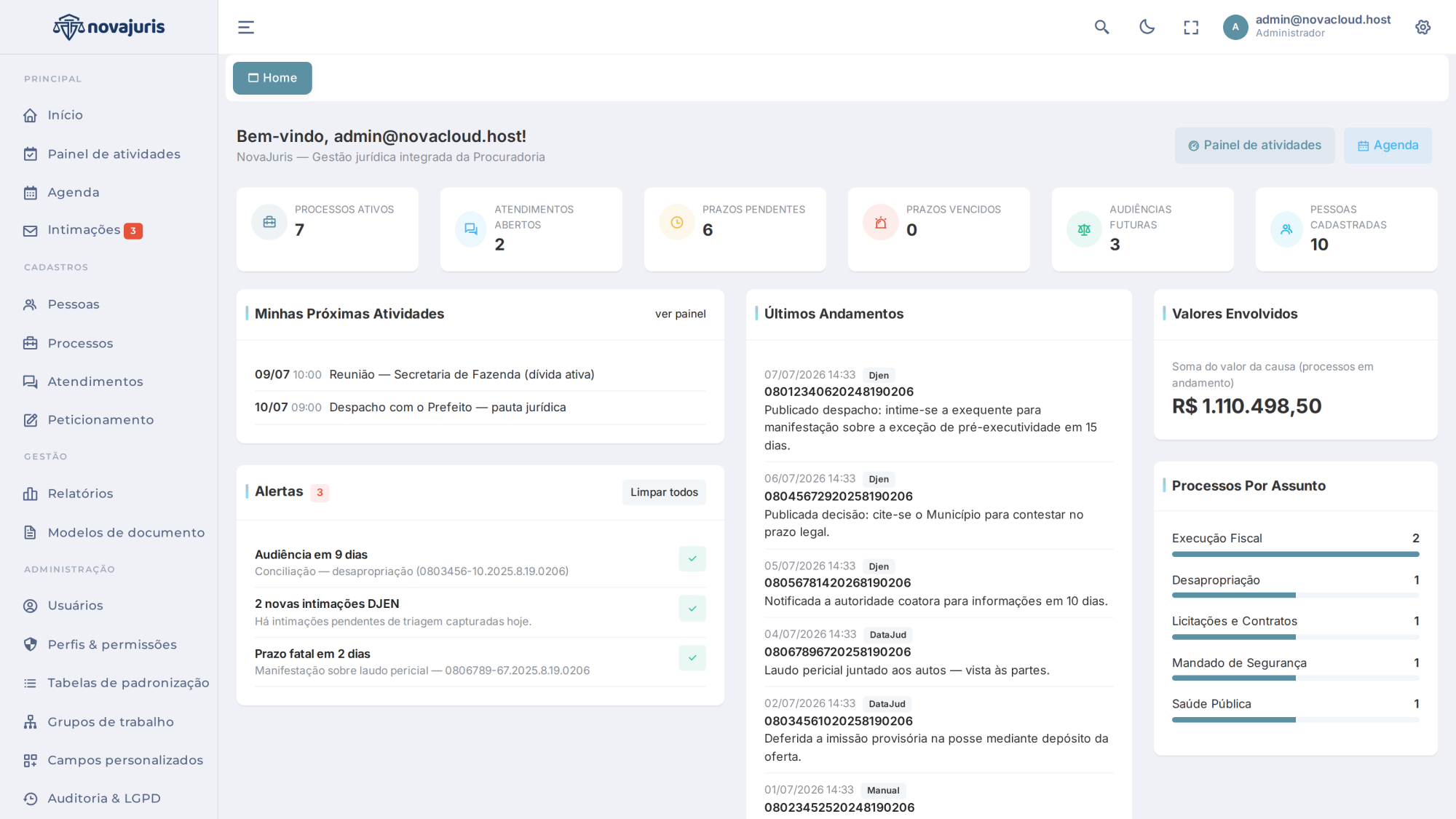Click the novajuris logo
1456x819 pixels.
[x=108, y=27]
